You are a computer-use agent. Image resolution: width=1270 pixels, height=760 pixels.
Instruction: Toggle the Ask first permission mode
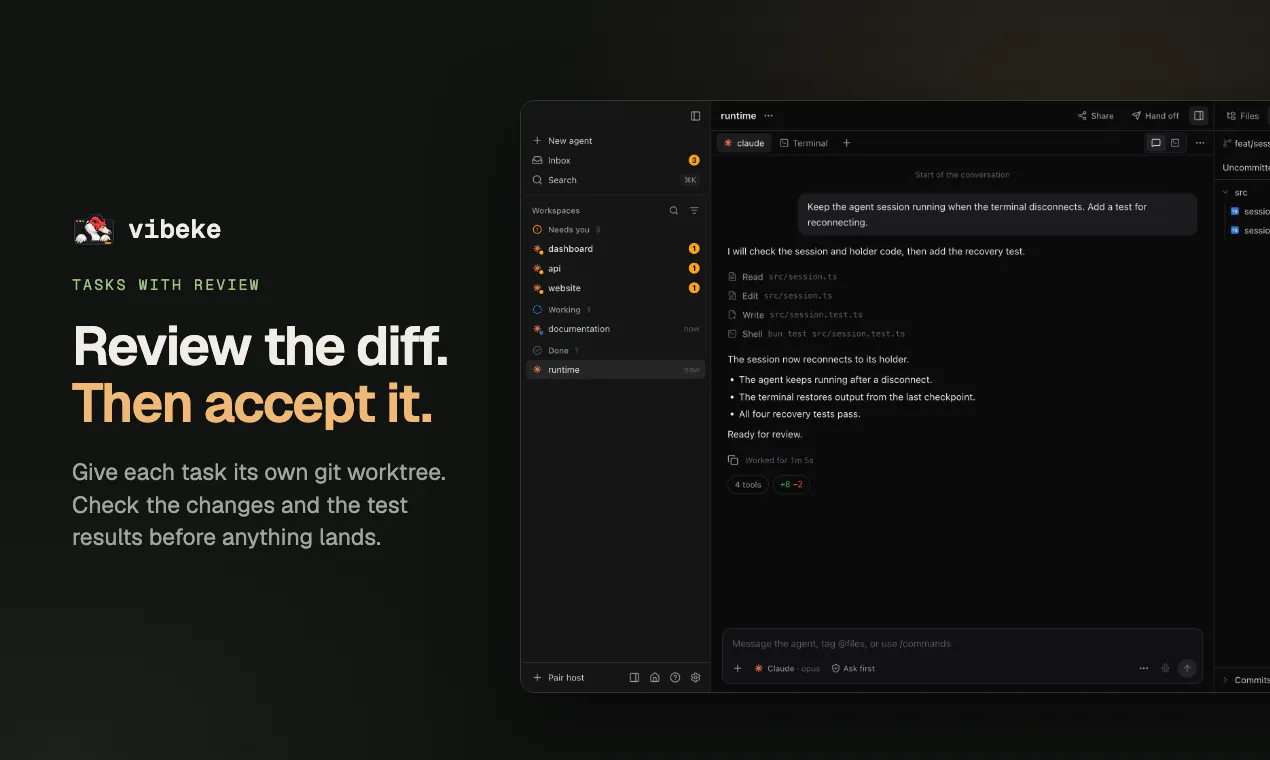click(x=853, y=668)
